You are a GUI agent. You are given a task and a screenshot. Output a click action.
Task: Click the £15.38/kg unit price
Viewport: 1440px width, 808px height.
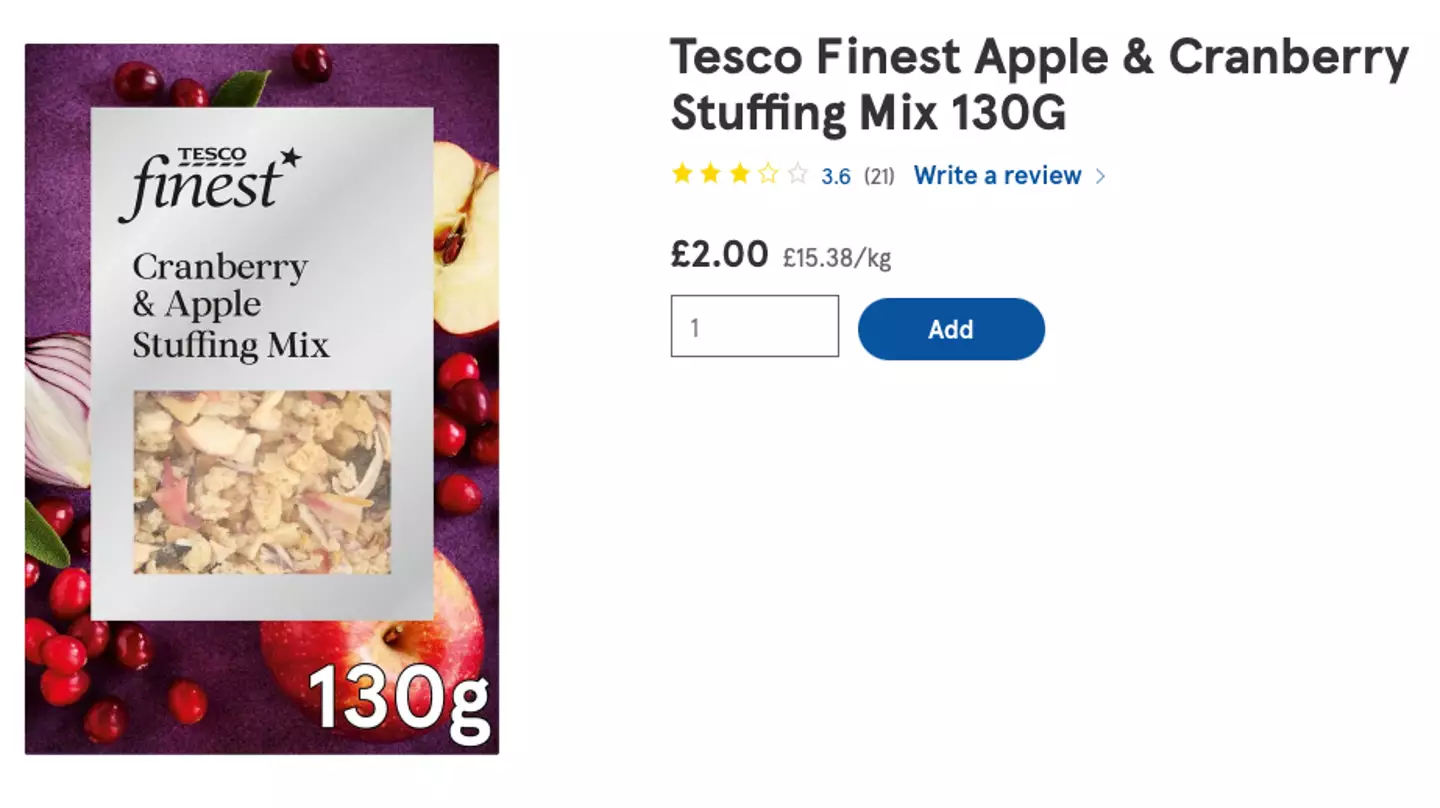click(836, 258)
